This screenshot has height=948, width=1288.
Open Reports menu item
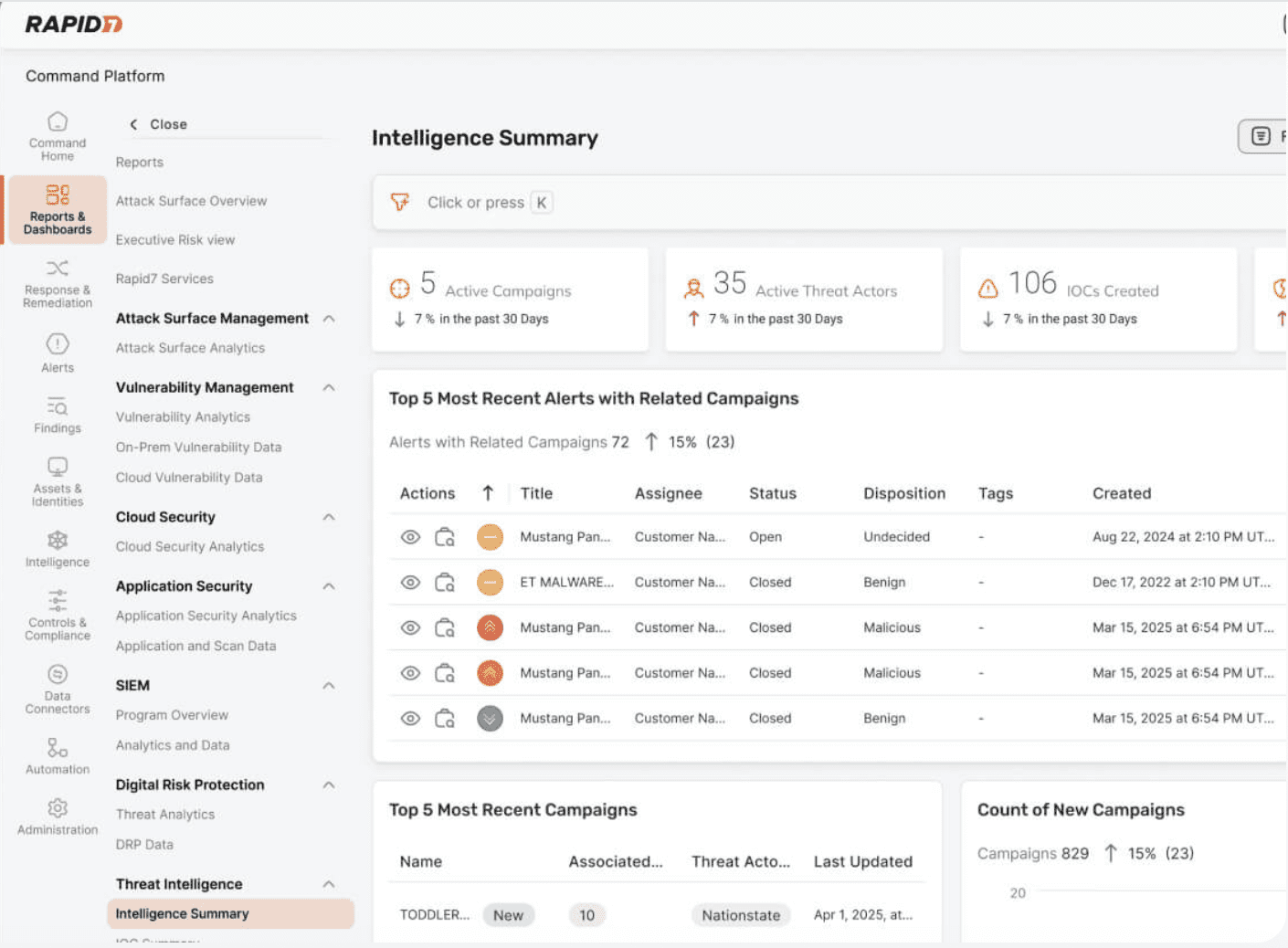click(140, 163)
